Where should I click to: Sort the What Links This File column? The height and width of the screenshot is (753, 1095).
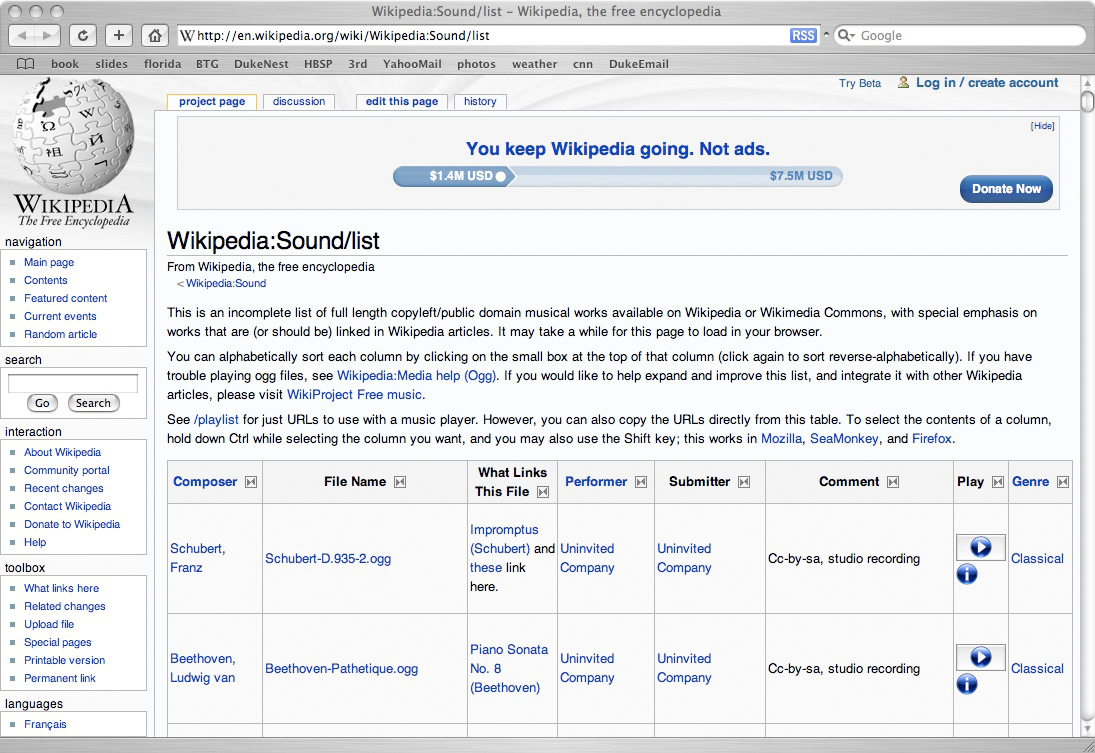pyautogui.click(x=543, y=492)
